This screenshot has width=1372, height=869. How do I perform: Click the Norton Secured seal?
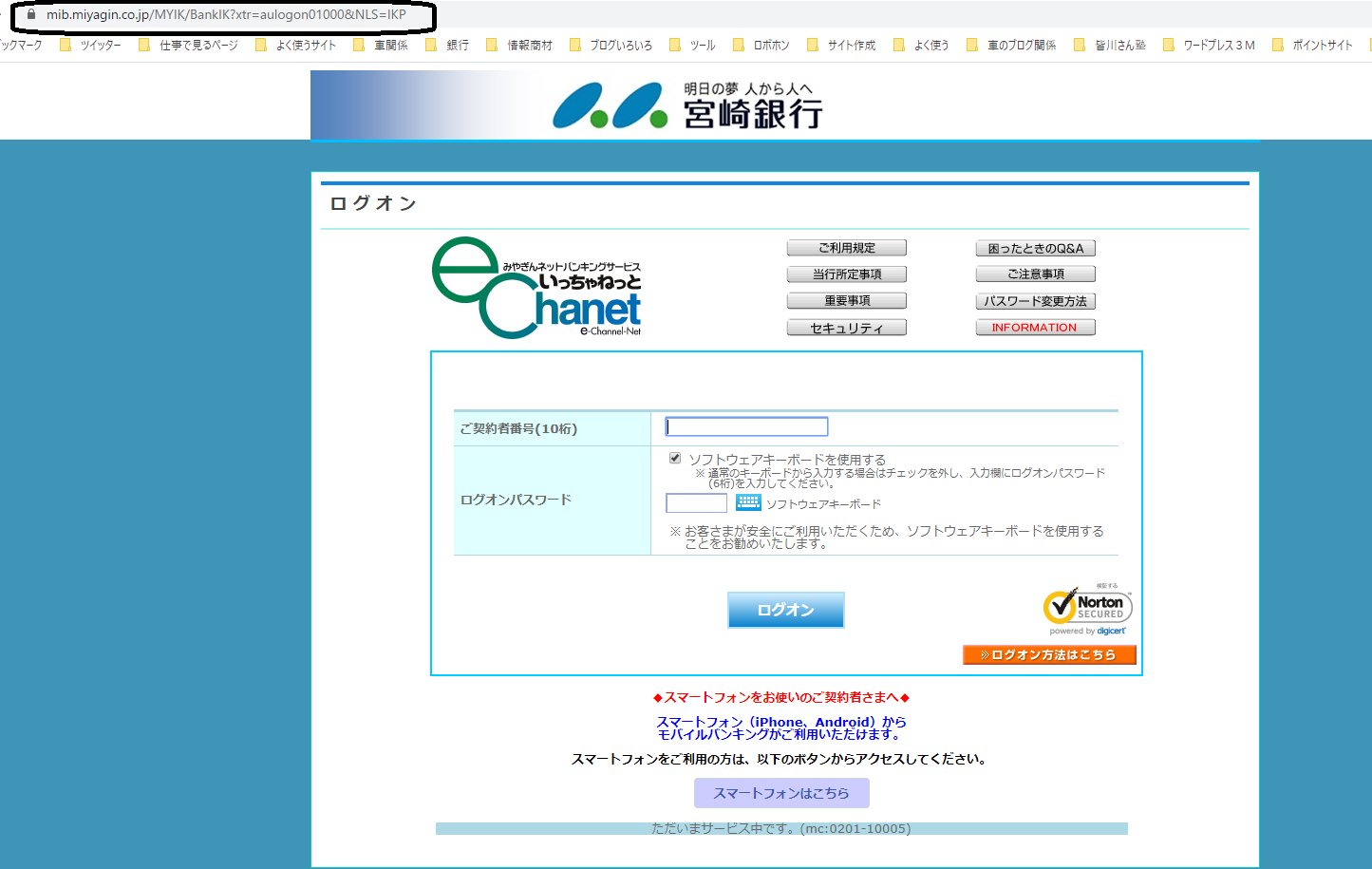click(x=1088, y=609)
